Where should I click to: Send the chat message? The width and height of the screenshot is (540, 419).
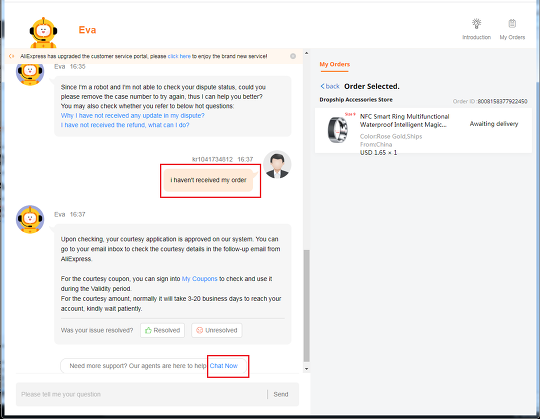coord(281,394)
